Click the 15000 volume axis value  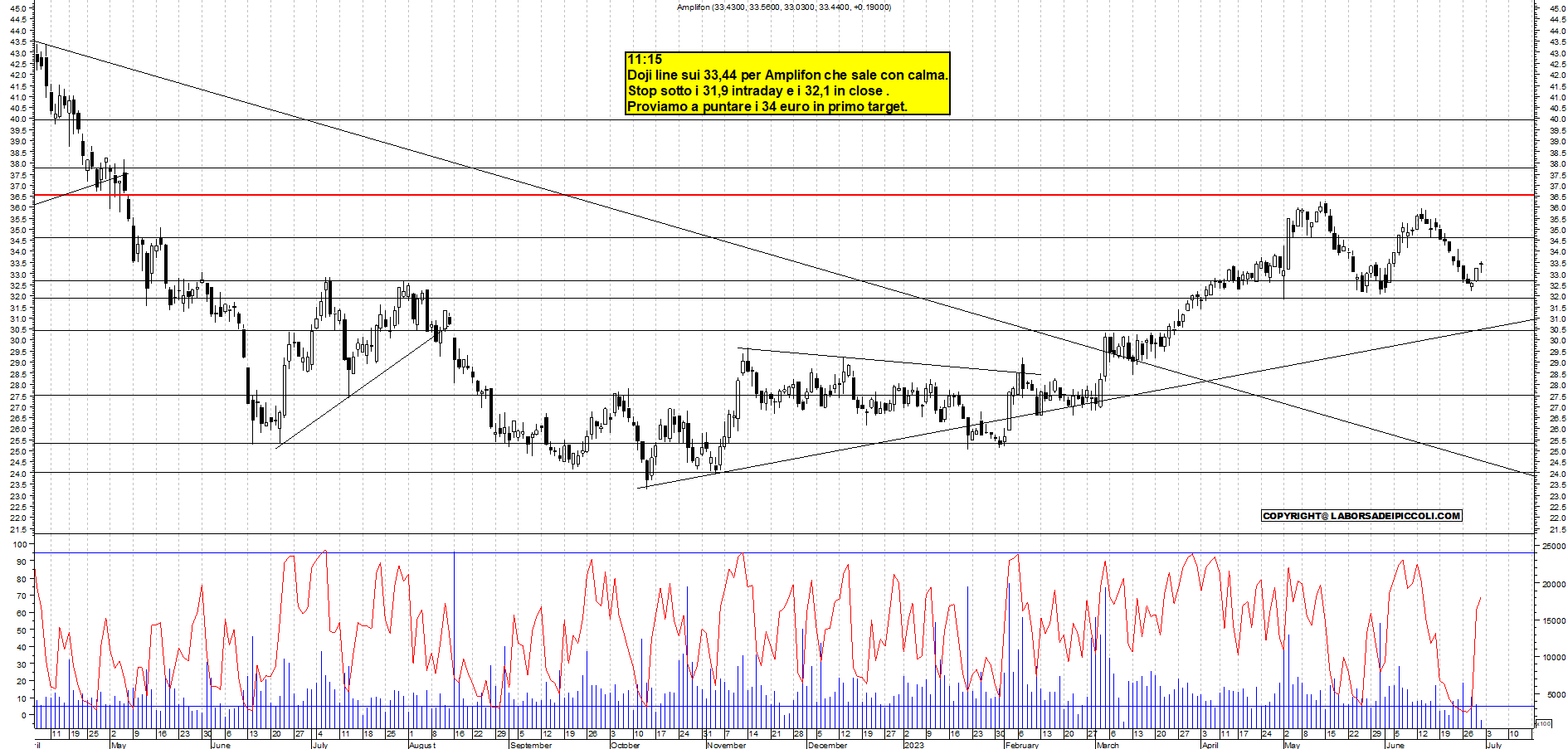[1553, 620]
